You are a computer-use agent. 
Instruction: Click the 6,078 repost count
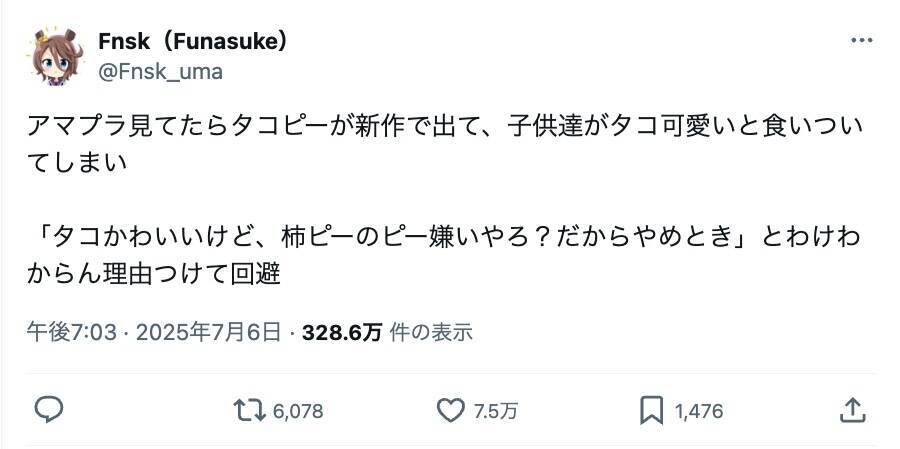point(295,410)
